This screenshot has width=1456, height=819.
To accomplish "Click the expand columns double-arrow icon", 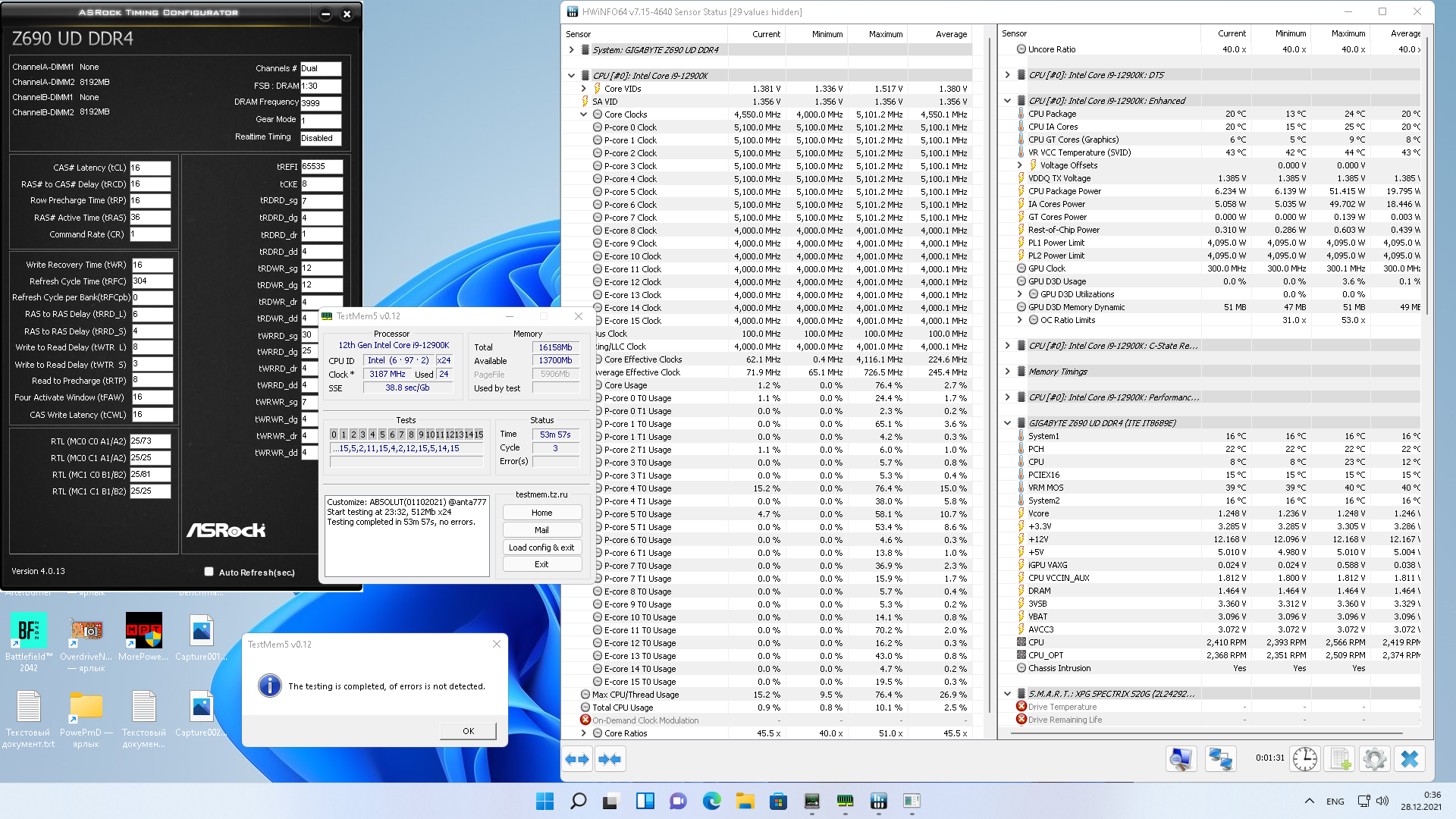I will 578,759.
